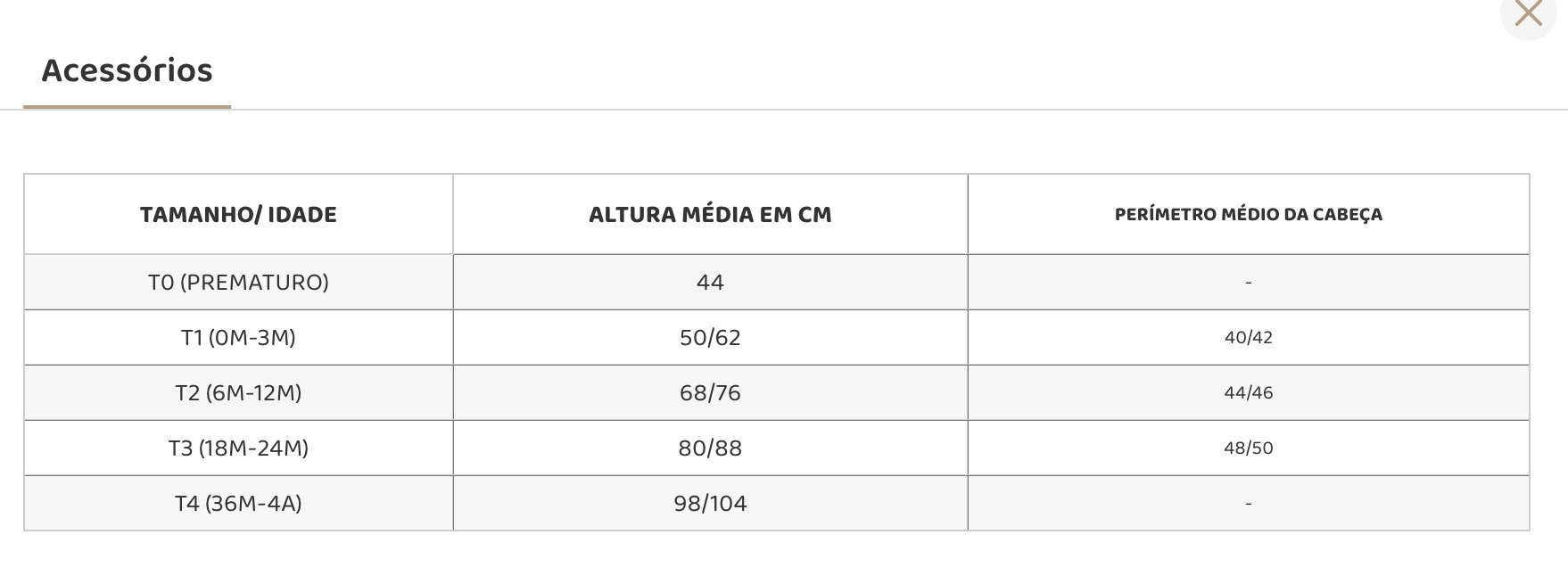Click the ALTURA MÉDIA EM CM header

point(710,215)
